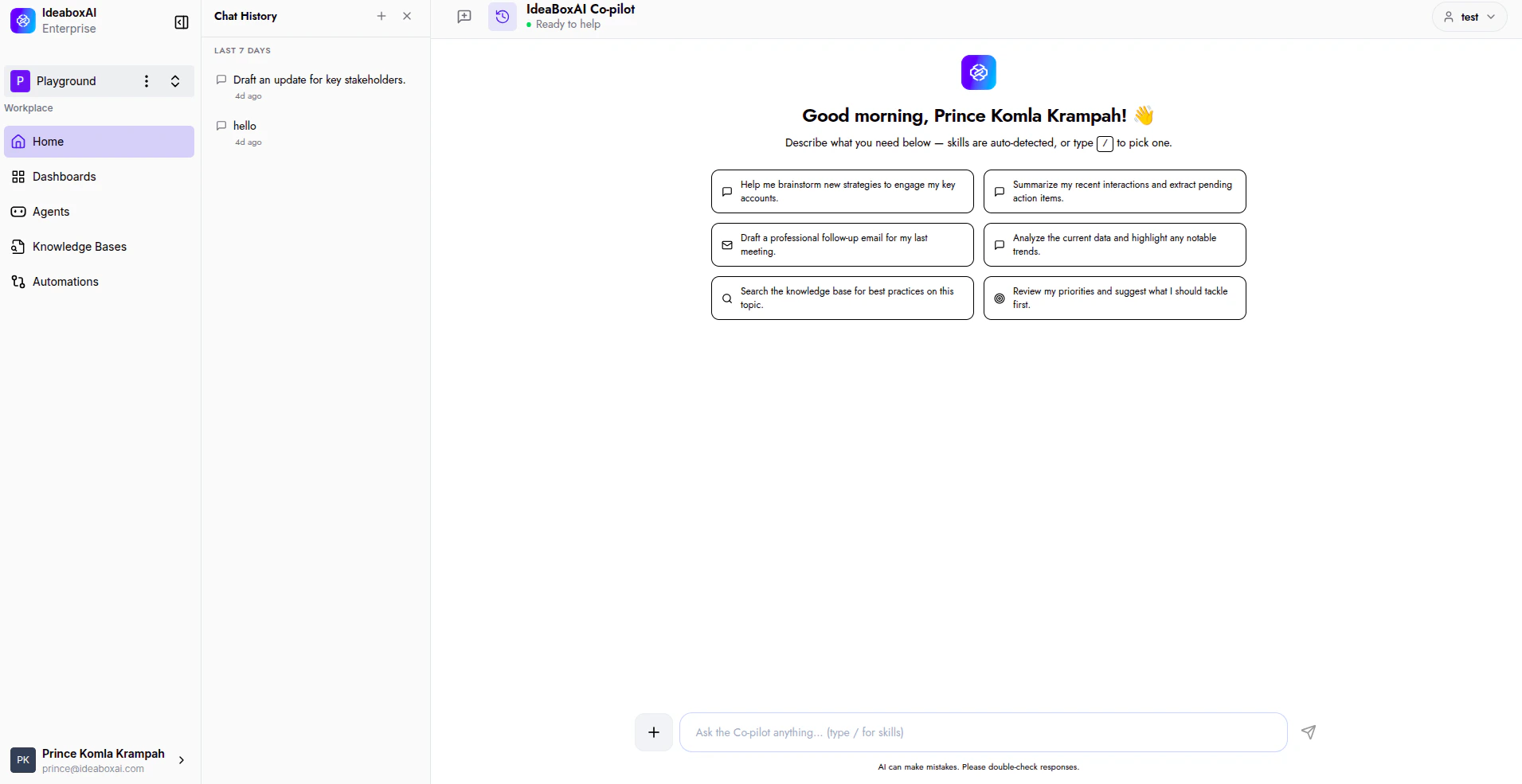This screenshot has height=784, width=1522.
Task: Go to Home in the sidebar
Action: click(x=99, y=142)
